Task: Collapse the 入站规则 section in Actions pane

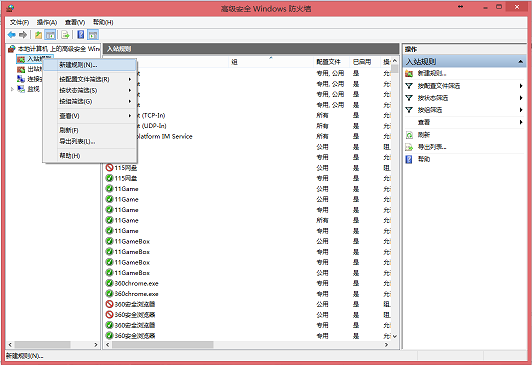Action: [520, 61]
